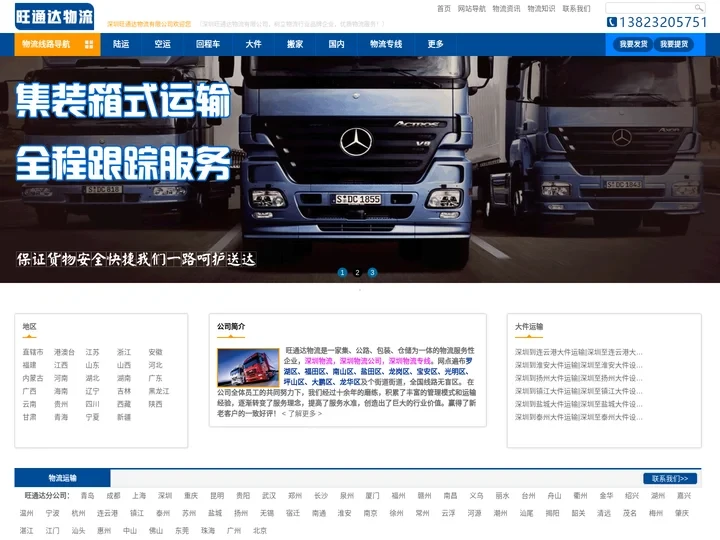Open the 厦门 branch link

[372, 495]
